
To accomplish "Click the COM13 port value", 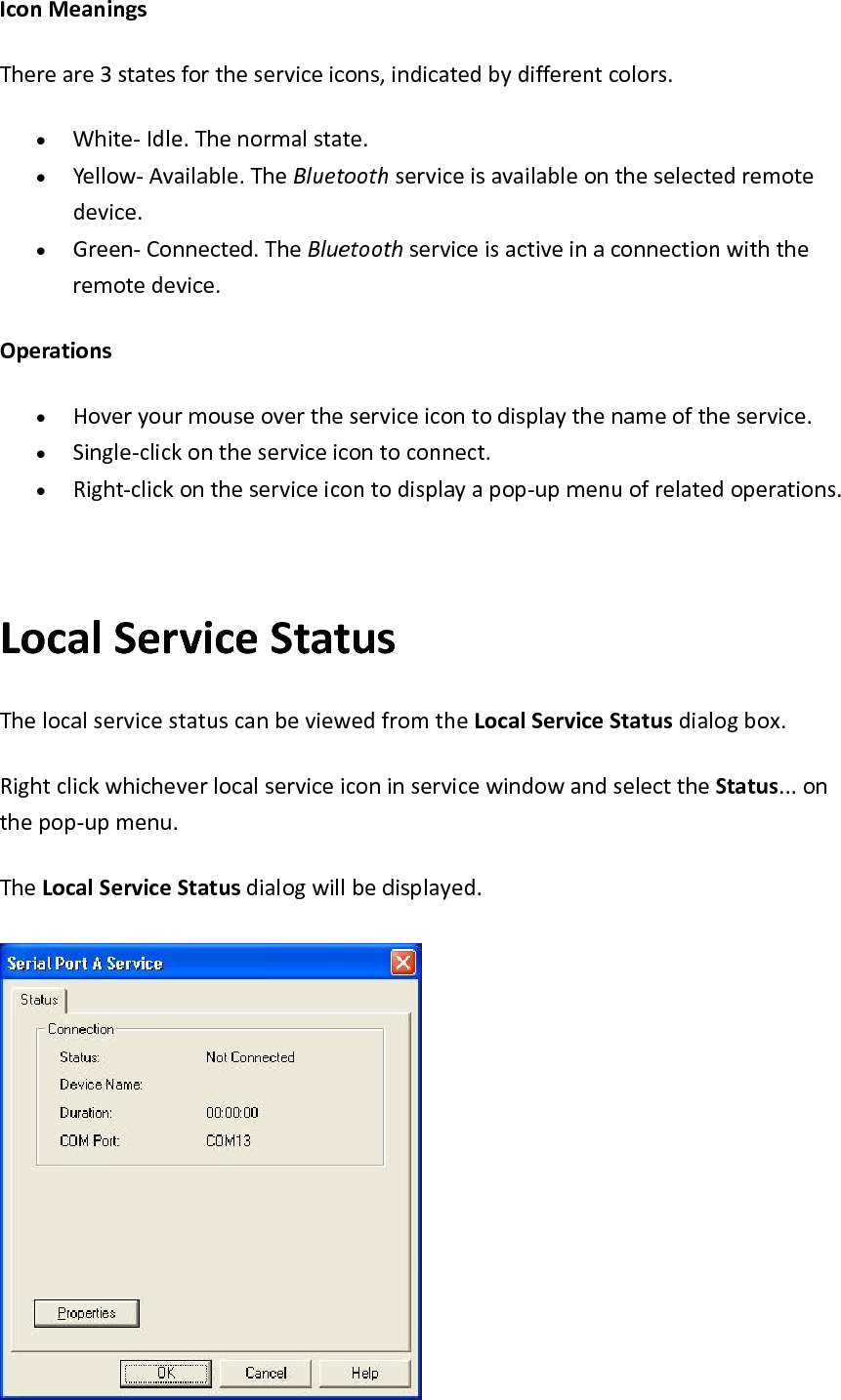I will coord(229,1140).
